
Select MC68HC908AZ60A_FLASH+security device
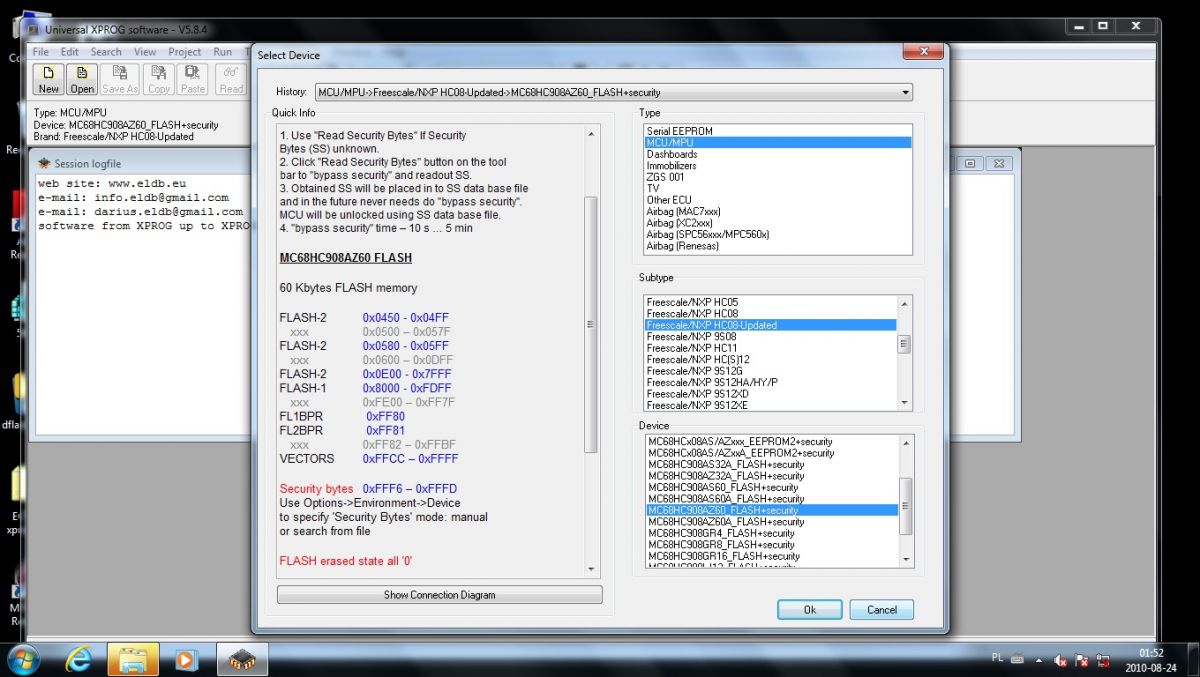pyautogui.click(x=770, y=522)
